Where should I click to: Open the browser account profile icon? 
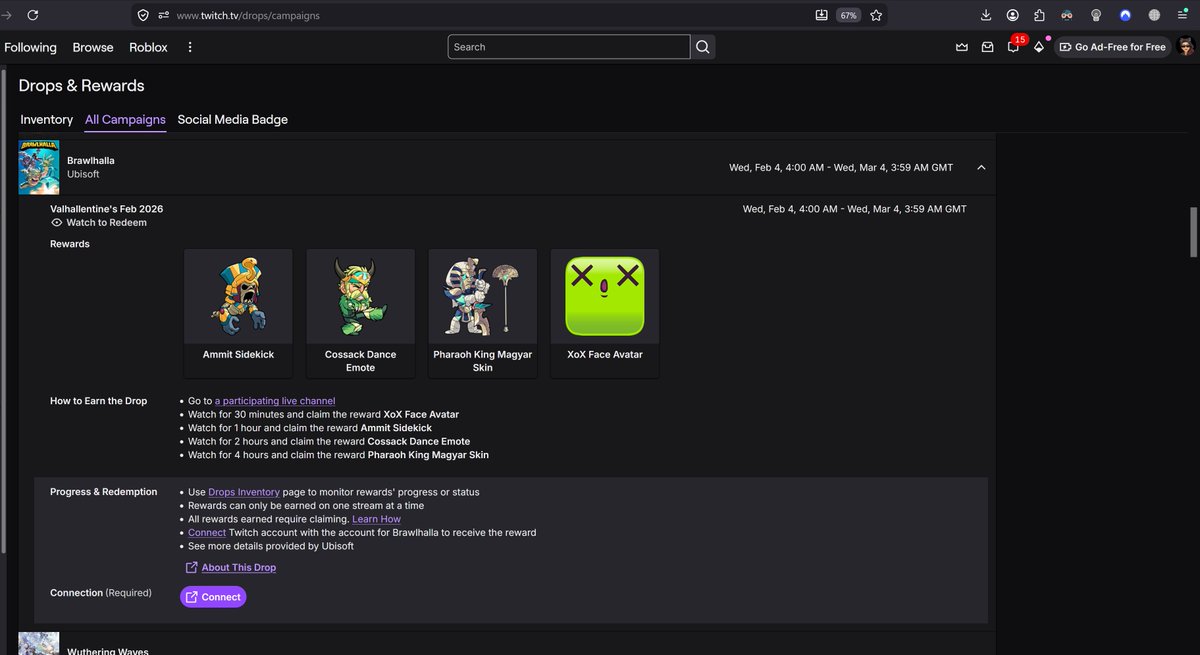pyautogui.click(x=1013, y=15)
